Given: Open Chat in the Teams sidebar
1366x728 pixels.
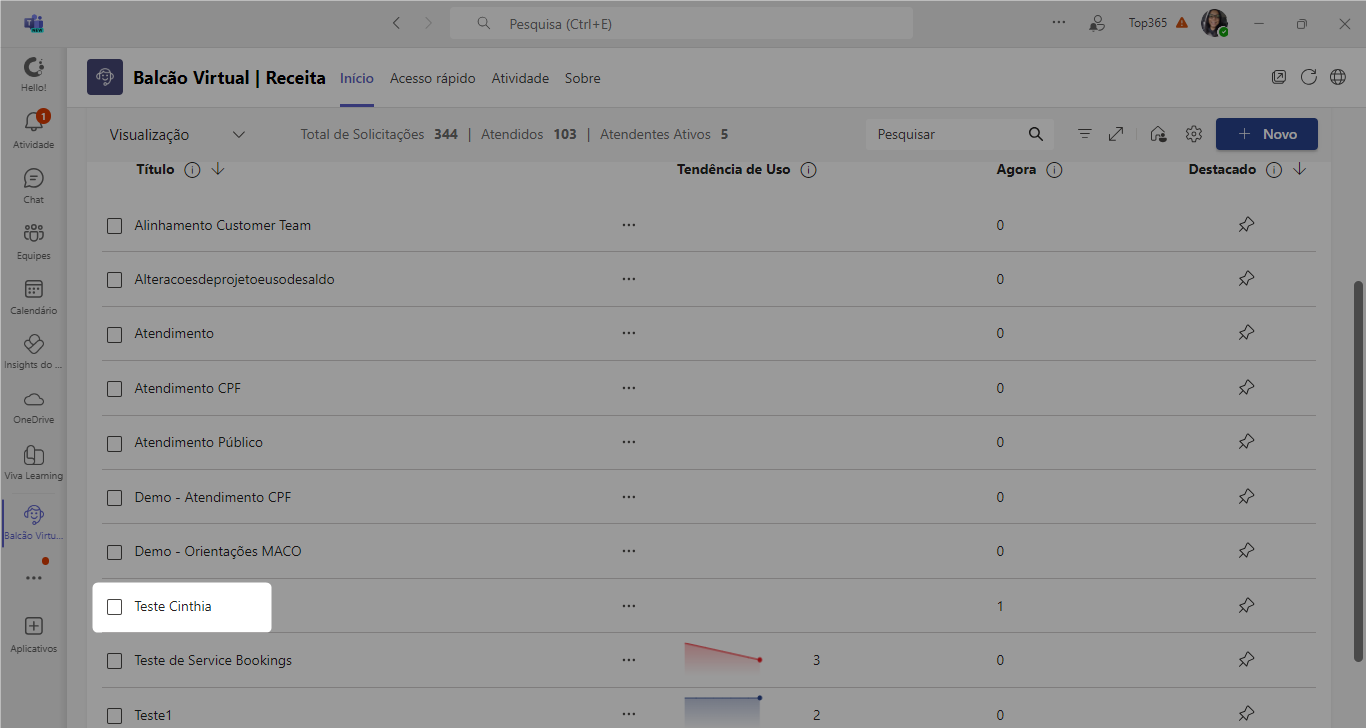Looking at the screenshot, I should (x=33, y=185).
